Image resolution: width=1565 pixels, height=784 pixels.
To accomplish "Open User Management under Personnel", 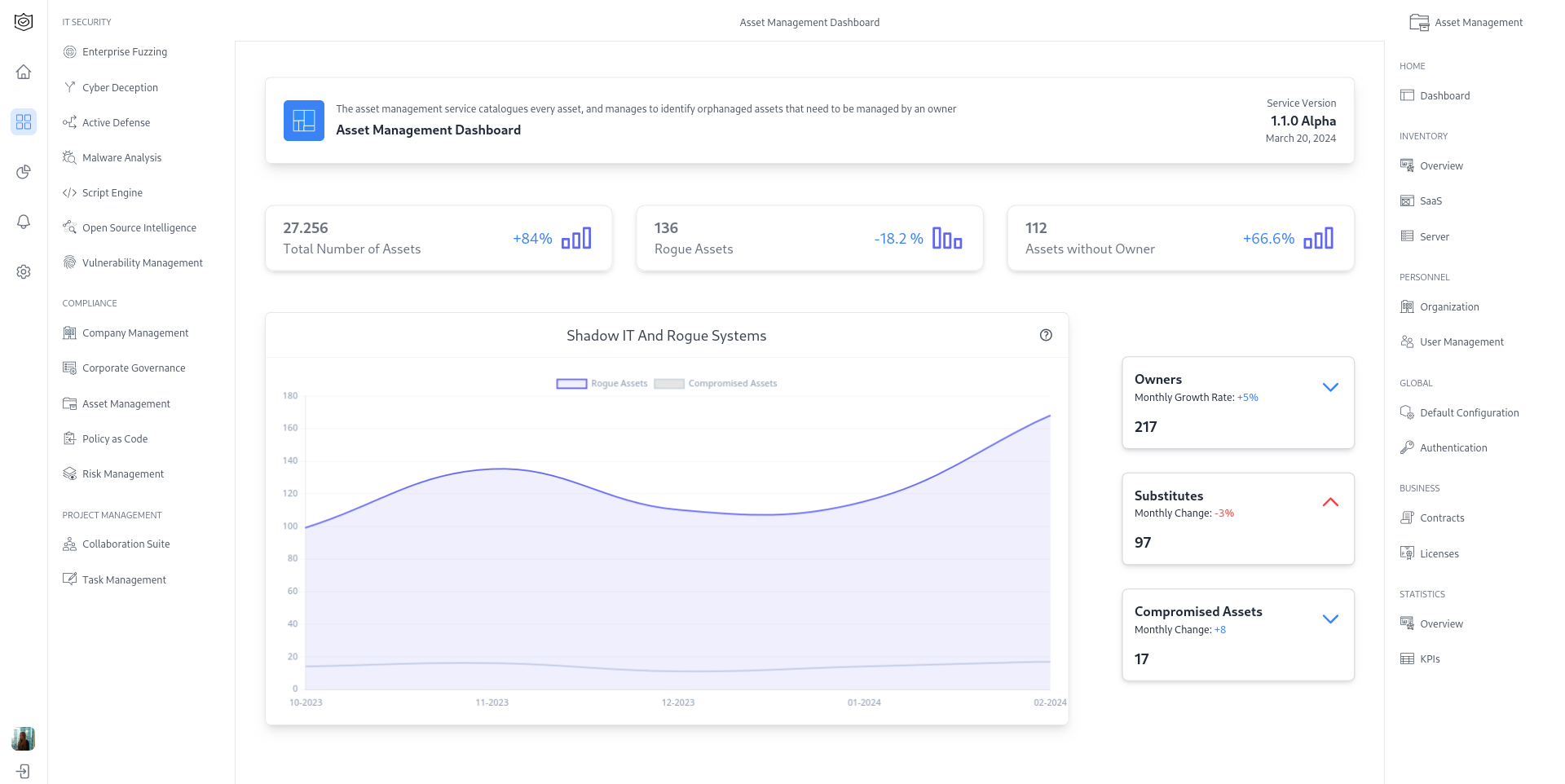I will pyautogui.click(x=1461, y=341).
